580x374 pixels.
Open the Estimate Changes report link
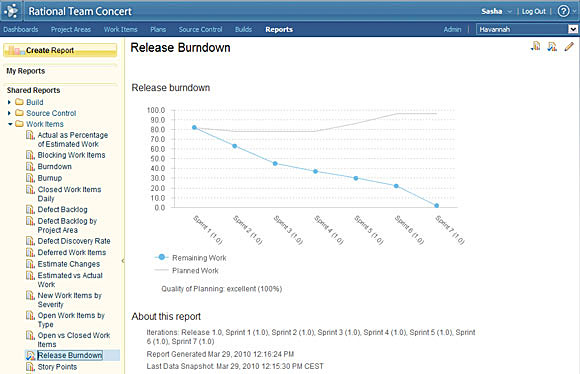pyautogui.click(x=69, y=264)
